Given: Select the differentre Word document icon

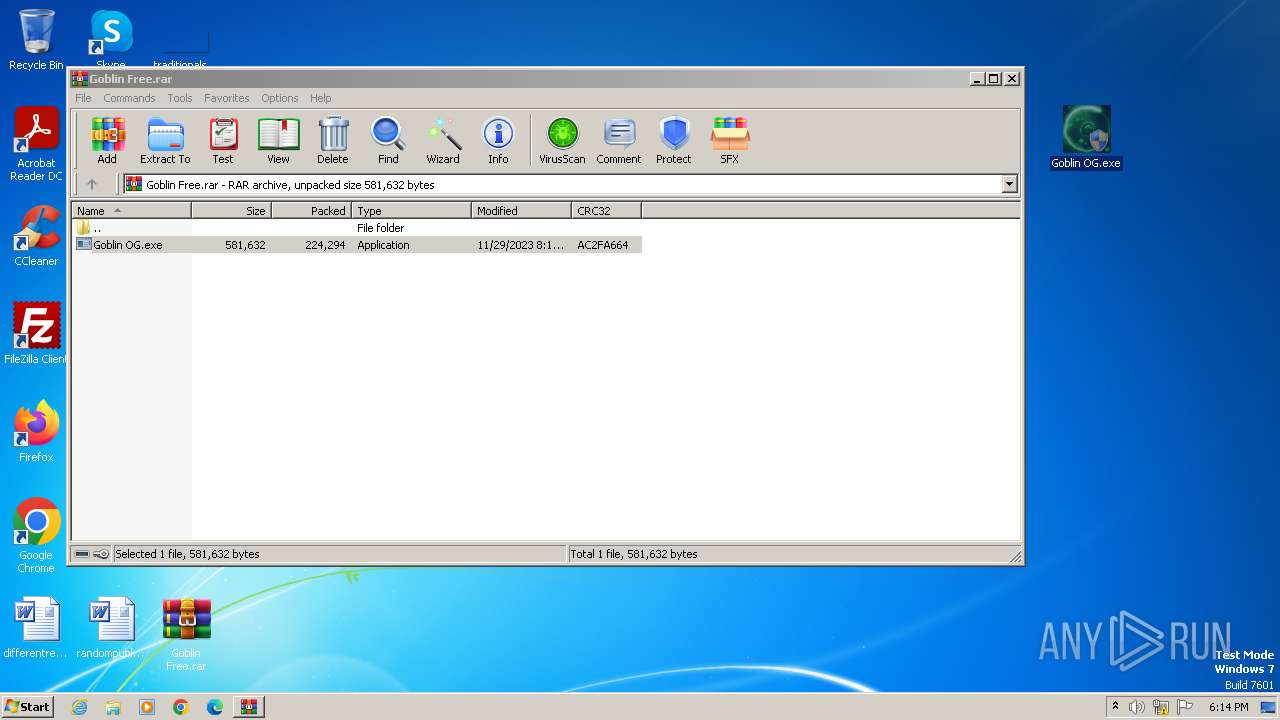Looking at the screenshot, I should pos(36,628).
